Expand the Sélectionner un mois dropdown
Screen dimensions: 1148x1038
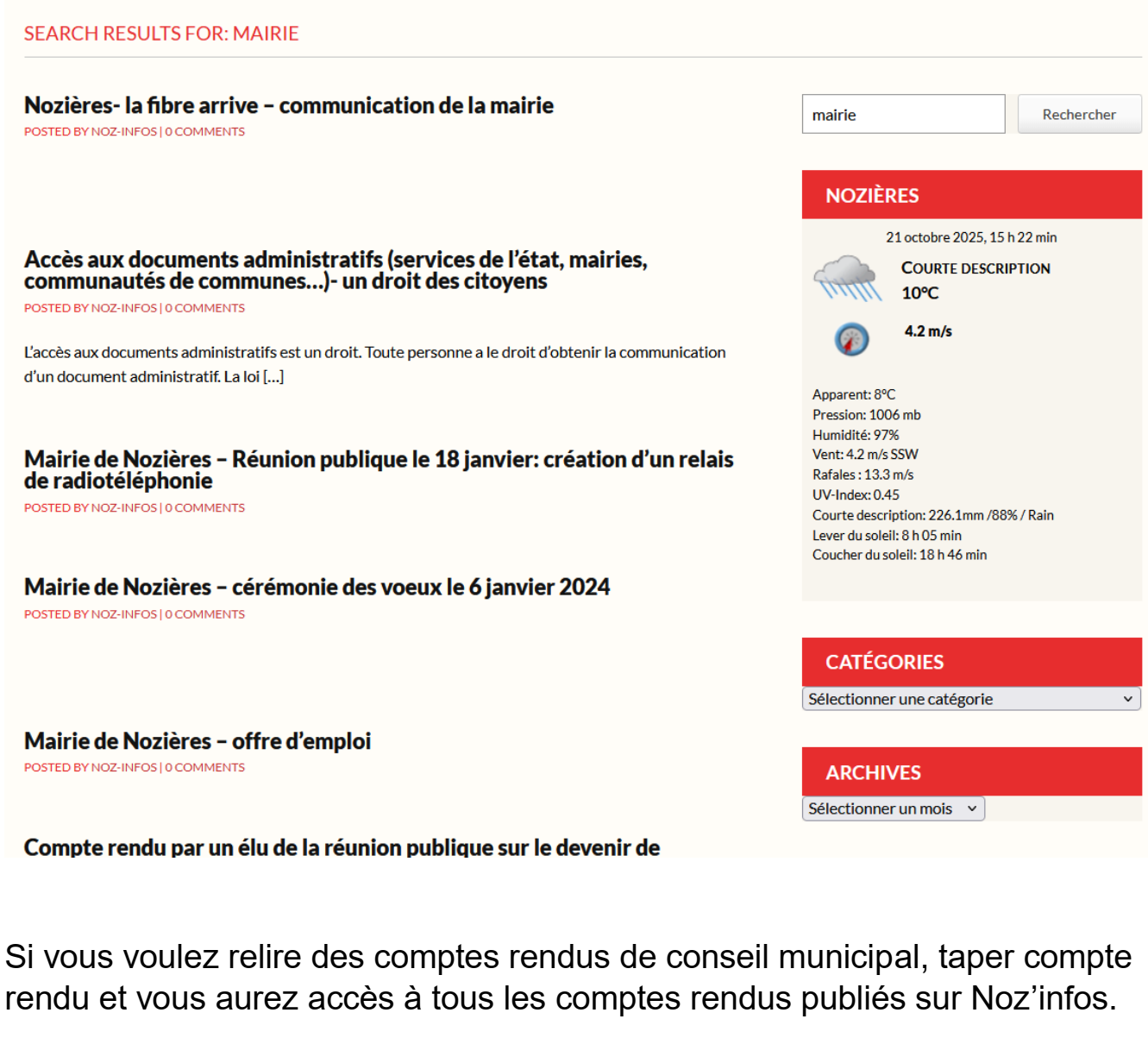(893, 808)
